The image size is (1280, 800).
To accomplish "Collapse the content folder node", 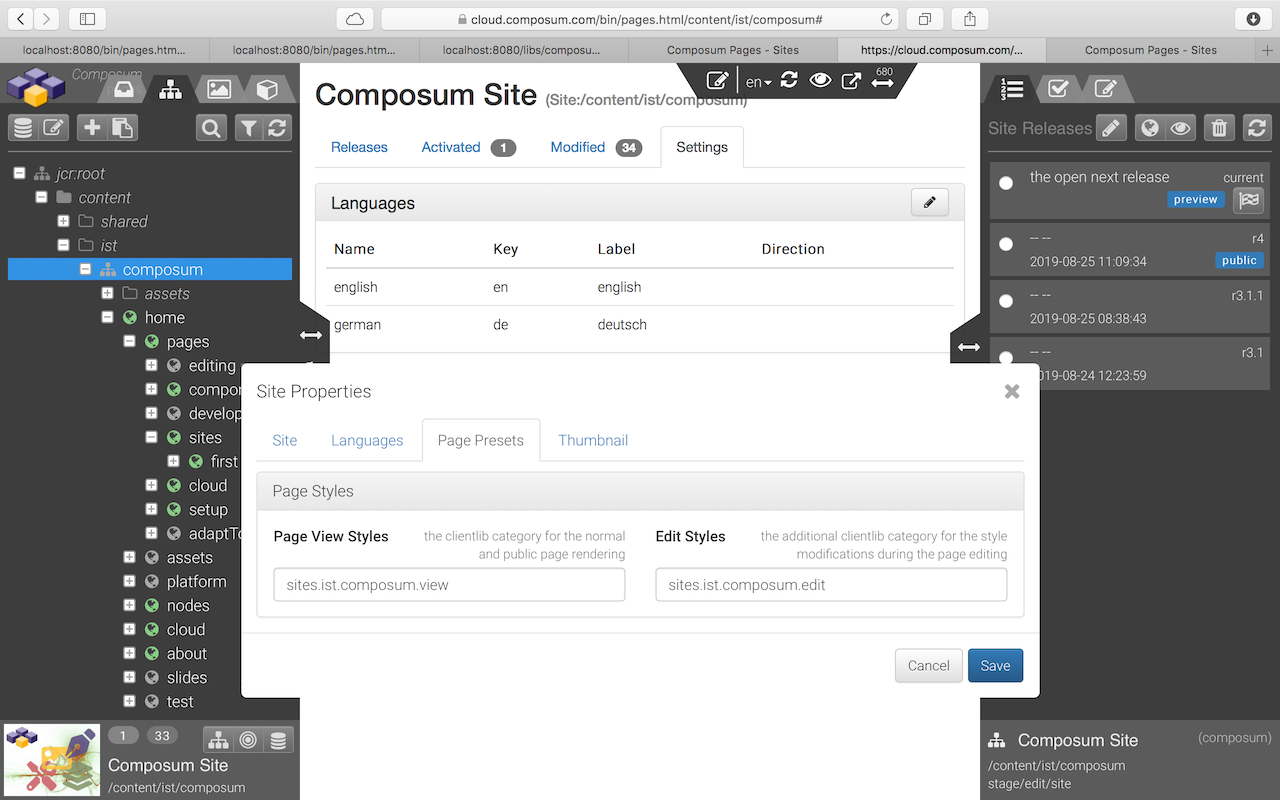I will [41, 197].
